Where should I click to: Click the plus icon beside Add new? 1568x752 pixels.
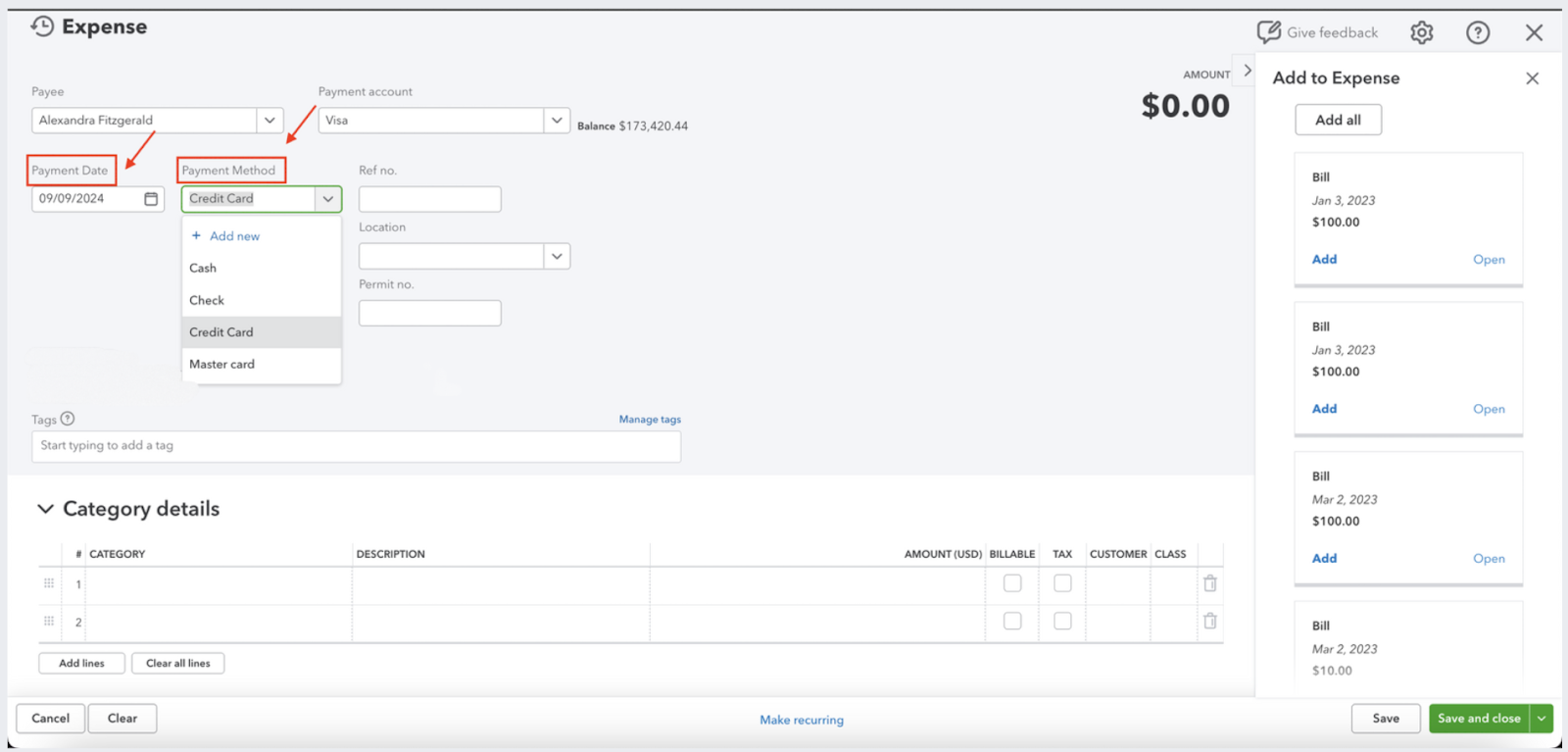pyautogui.click(x=196, y=235)
